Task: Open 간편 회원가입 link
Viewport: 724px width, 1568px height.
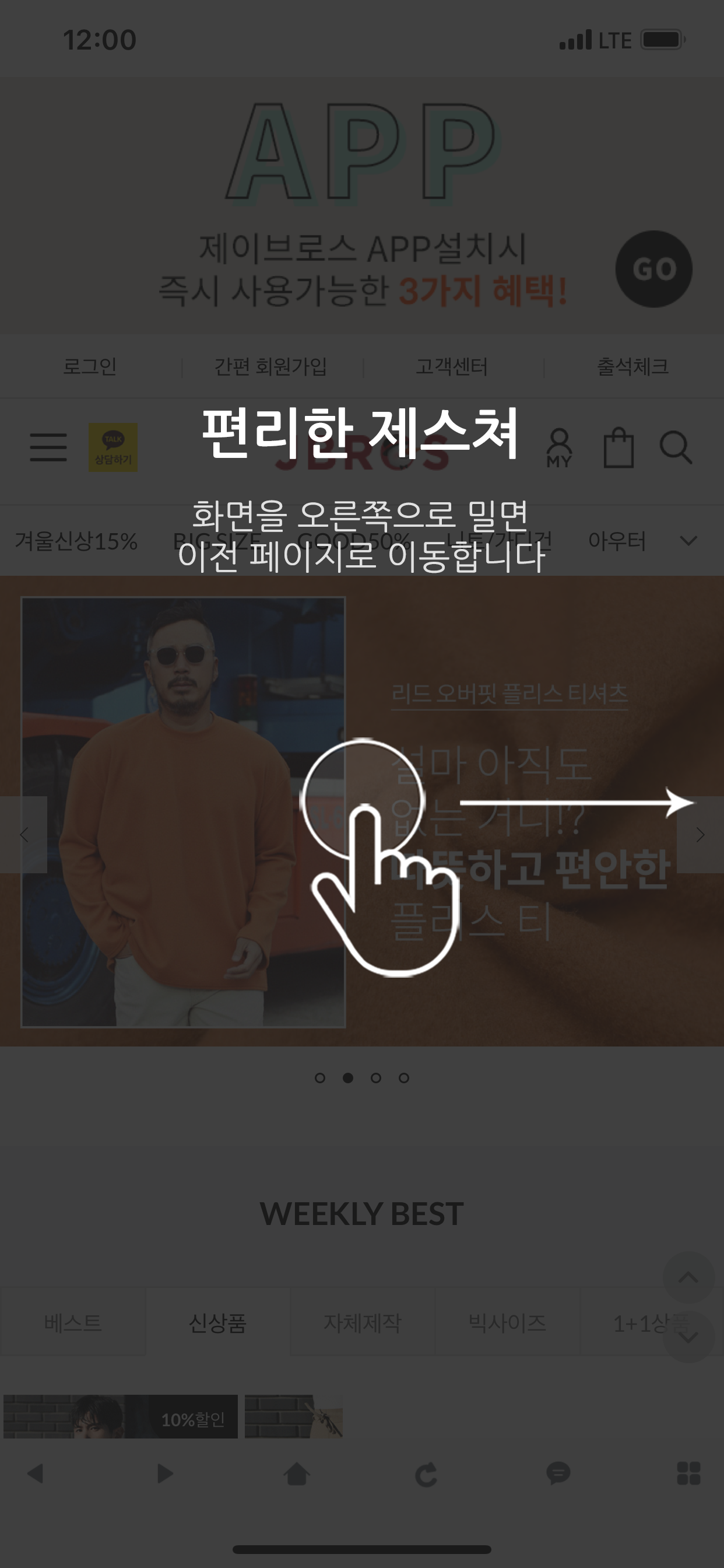Action: tap(270, 366)
